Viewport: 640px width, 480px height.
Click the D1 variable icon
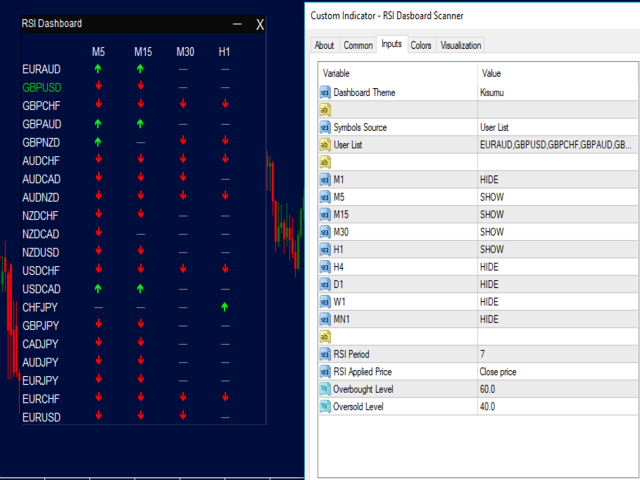(x=325, y=284)
